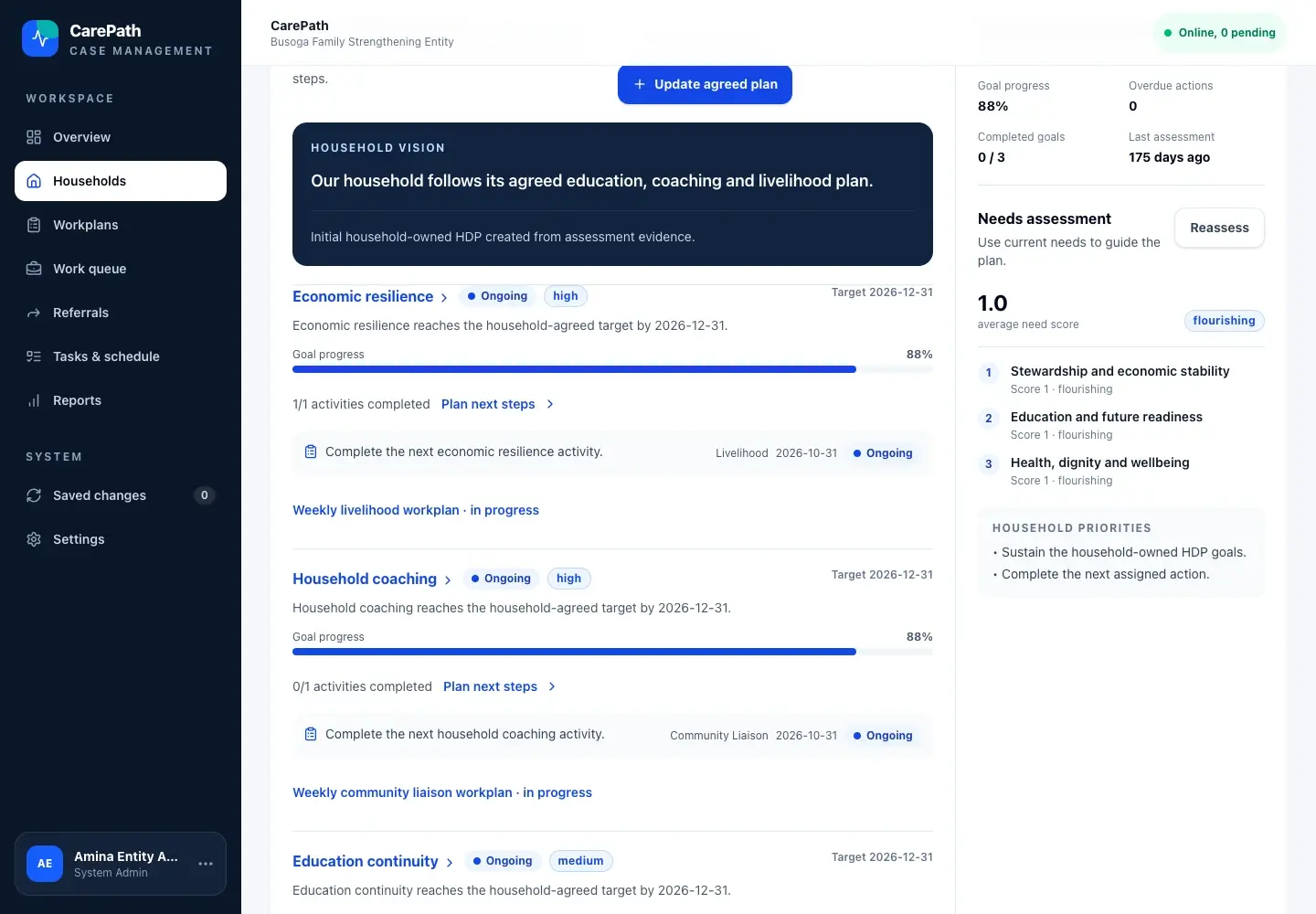The height and width of the screenshot is (914, 1316).
Task: Open Overview in the sidebar
Action: pos(121,137)
